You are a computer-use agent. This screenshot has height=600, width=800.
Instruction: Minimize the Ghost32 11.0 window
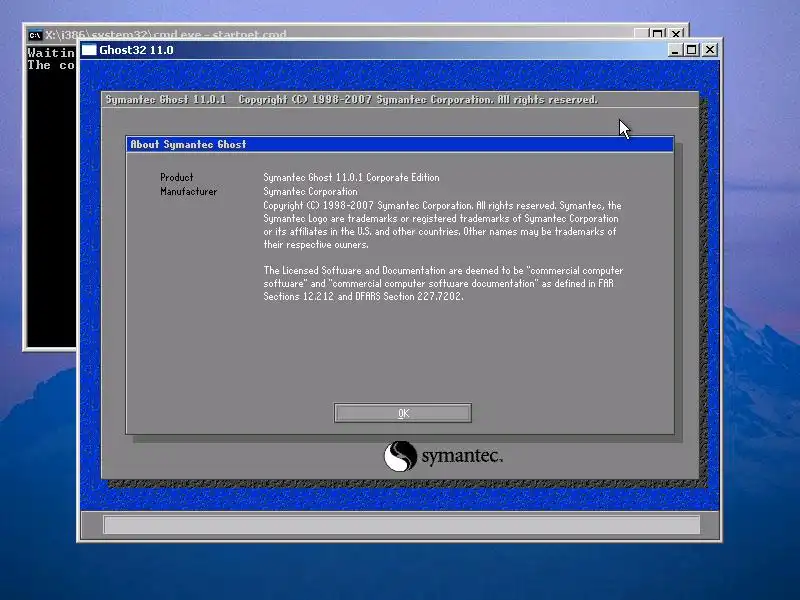pos(674,50)
